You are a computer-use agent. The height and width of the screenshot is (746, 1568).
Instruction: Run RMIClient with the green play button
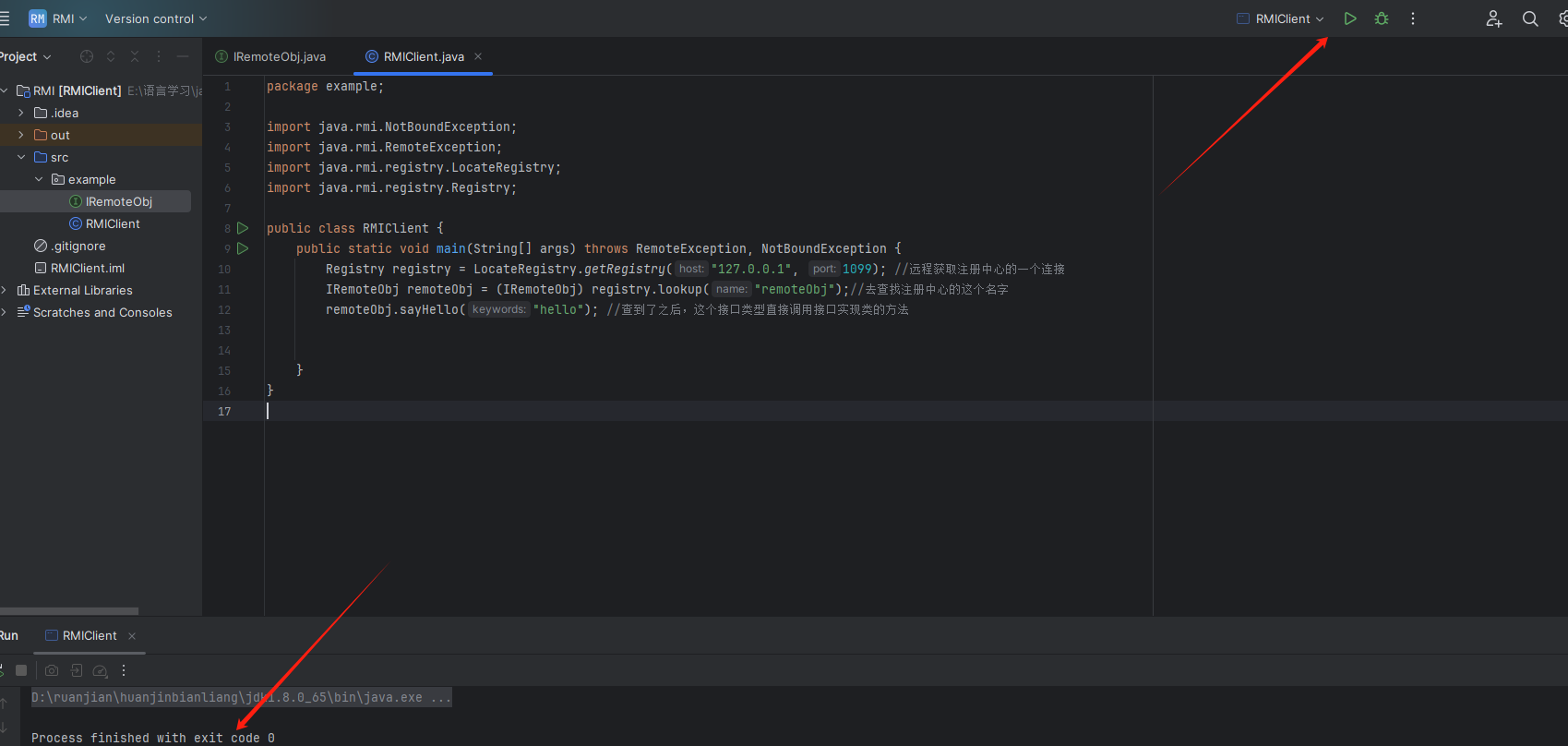click(x=1350, y=18)
